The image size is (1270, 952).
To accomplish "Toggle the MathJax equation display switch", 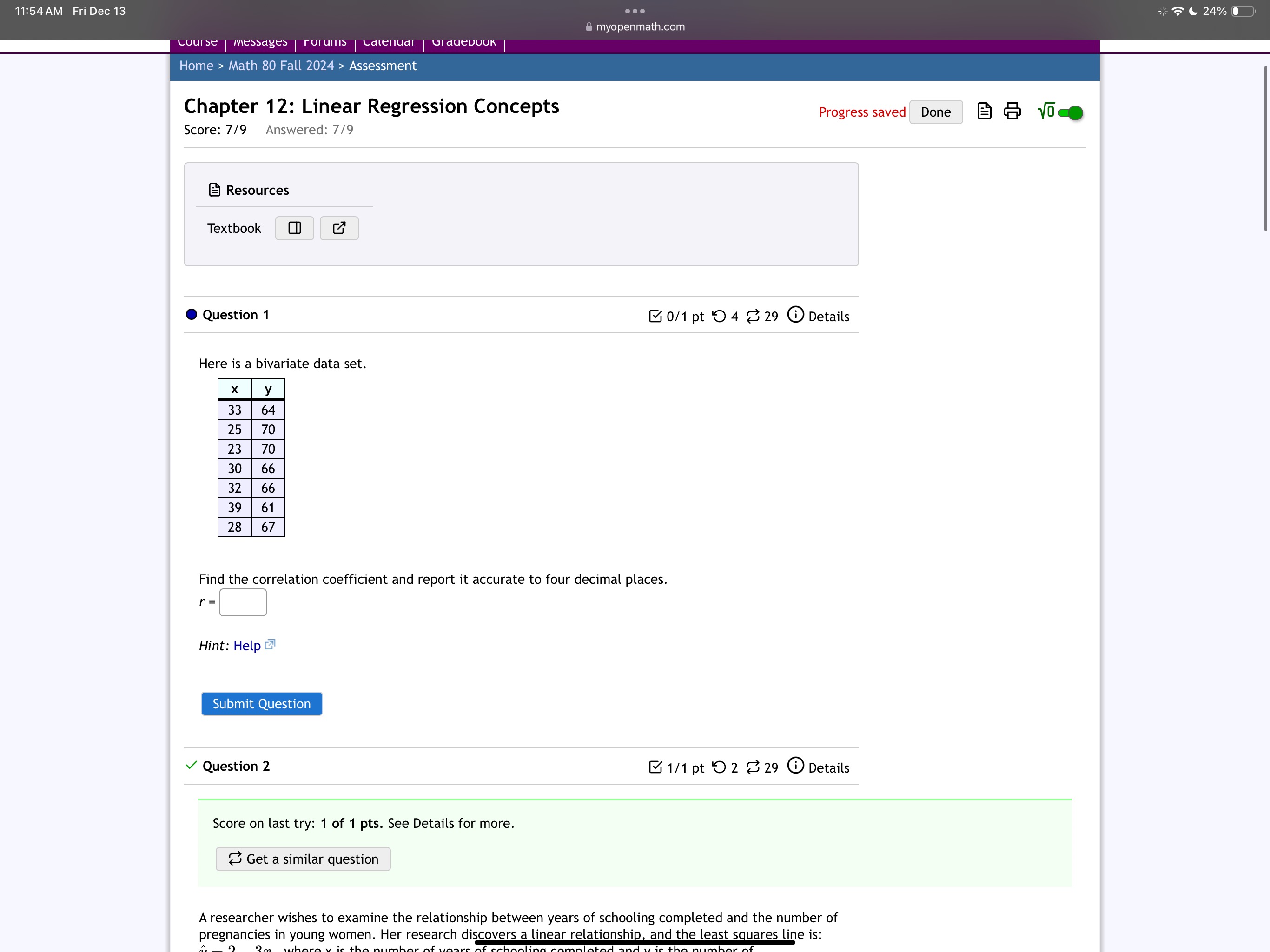I will tap(1070, 112).
